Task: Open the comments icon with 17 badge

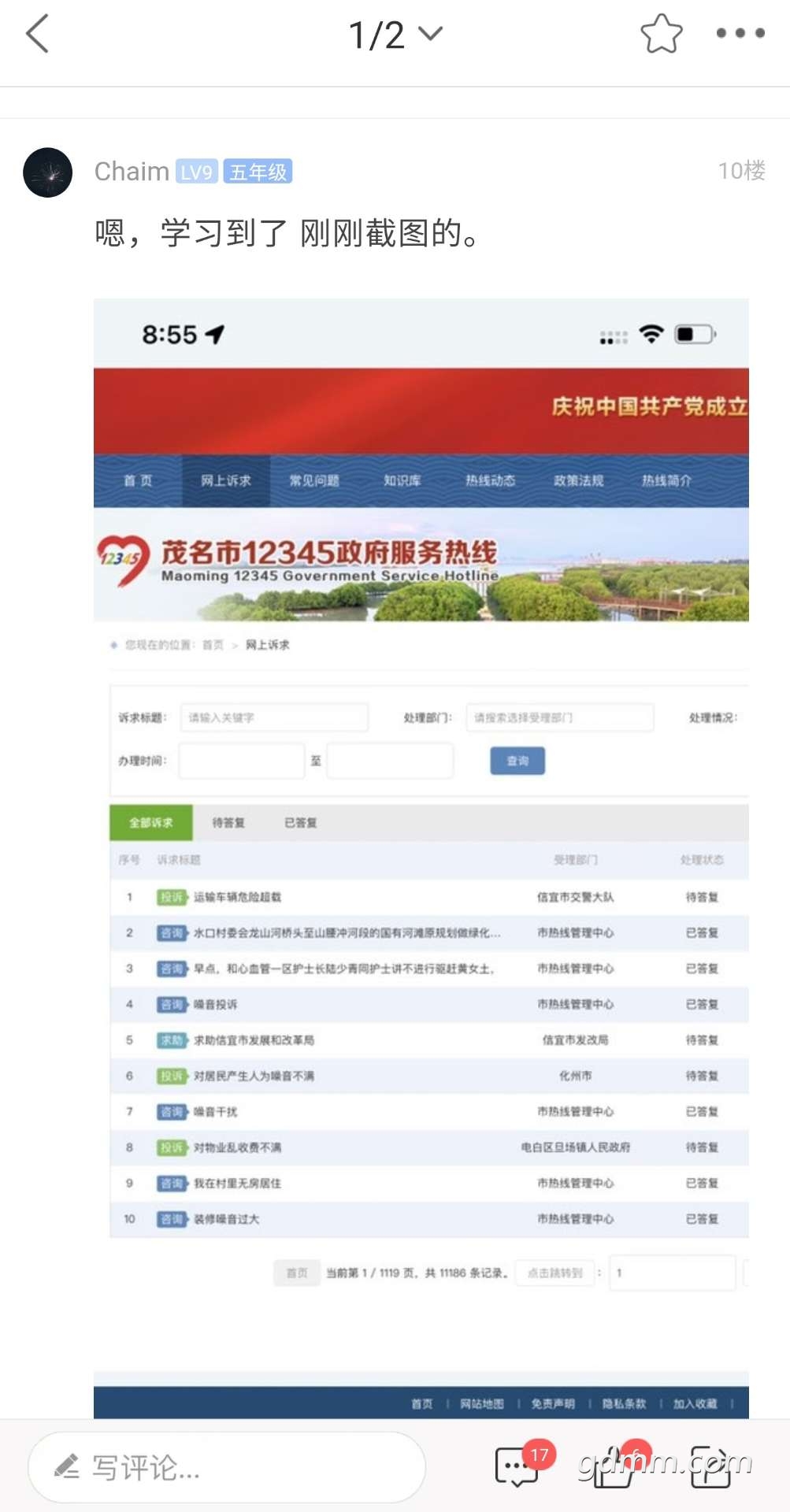Action: point(517,1466)
